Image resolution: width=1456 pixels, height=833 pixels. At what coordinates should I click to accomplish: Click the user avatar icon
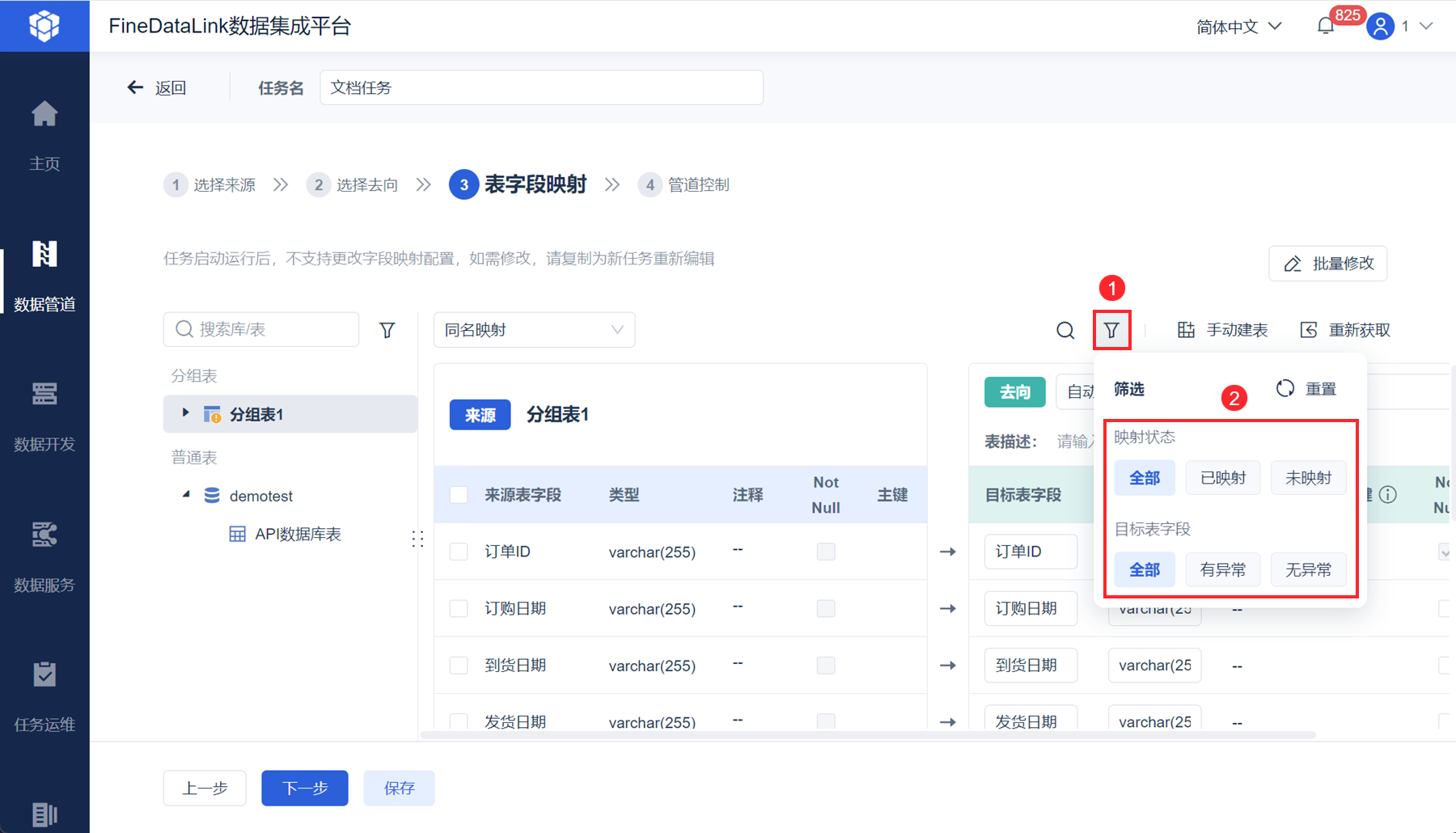(1381, 27)
